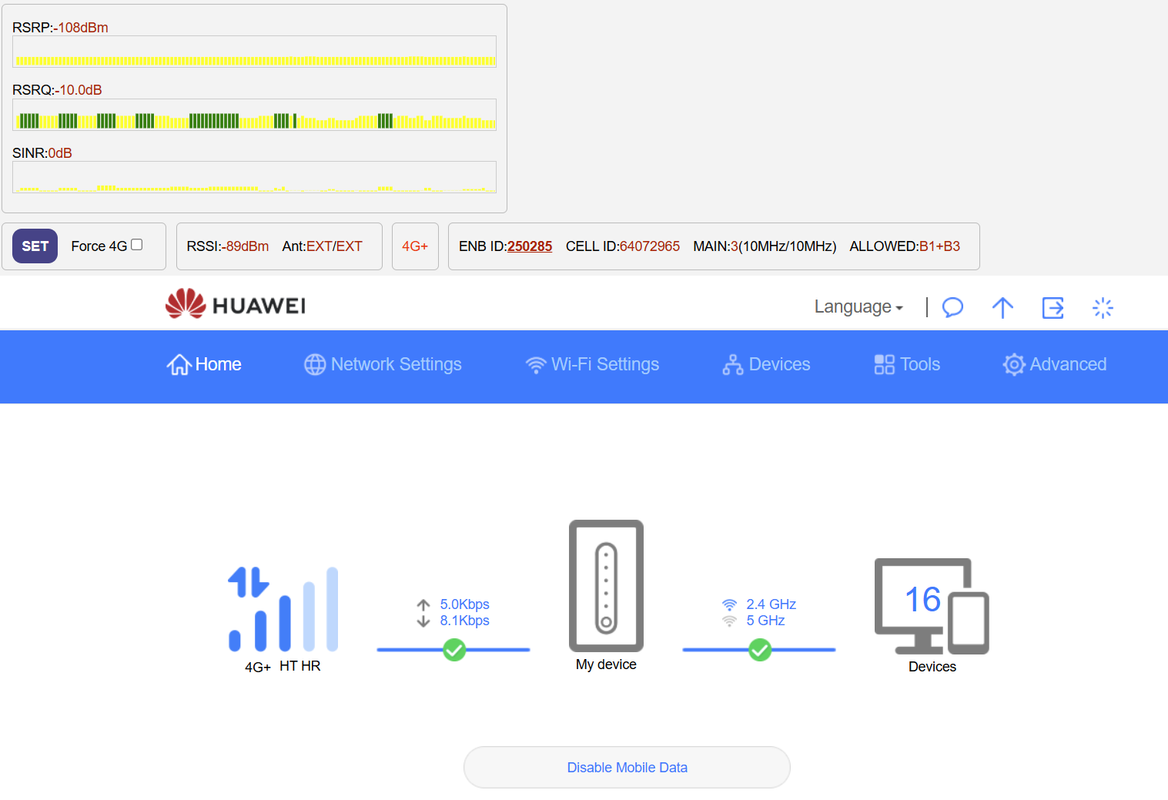This screenshot has height=800, width=1168.
Task: Click the CELL ID 64072965 value
Action: [649, 246]
